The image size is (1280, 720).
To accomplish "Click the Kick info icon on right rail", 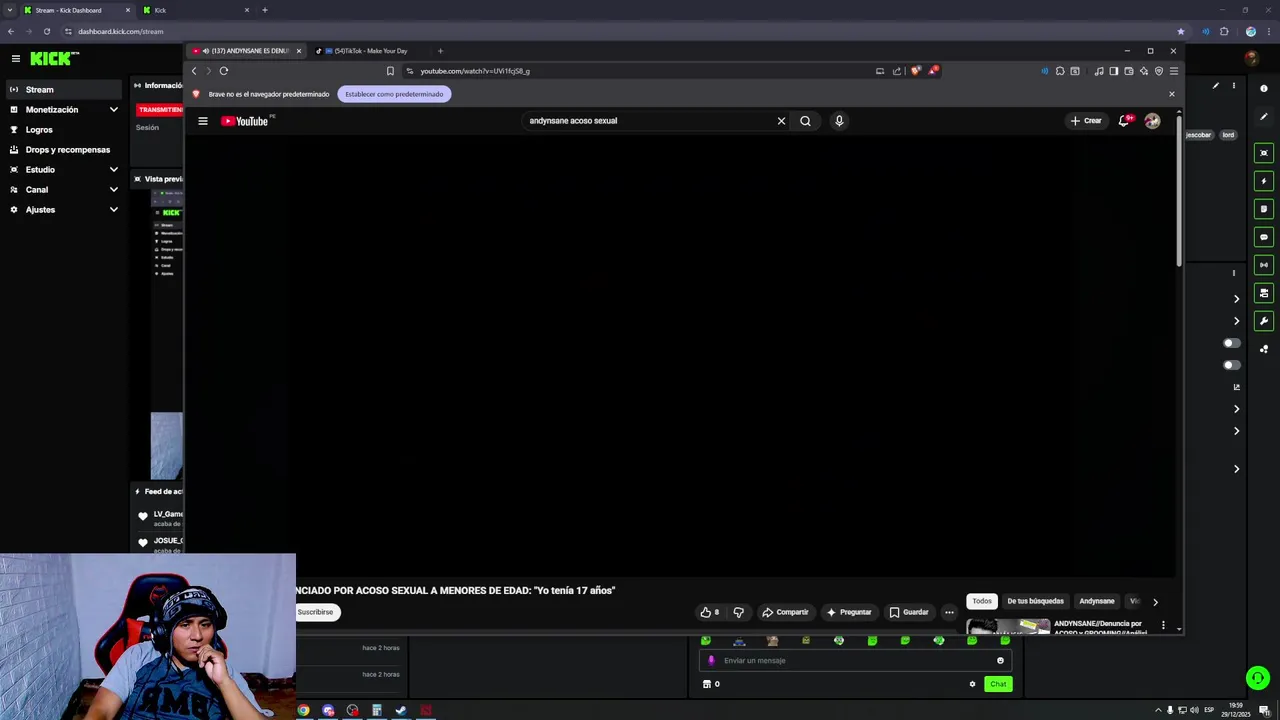I will [x=1264, y=89].
